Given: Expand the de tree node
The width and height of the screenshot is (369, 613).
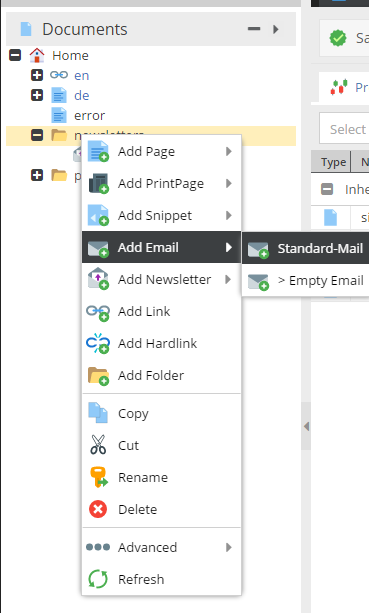Looking at the screenshot, I should (x=37, y=95).
